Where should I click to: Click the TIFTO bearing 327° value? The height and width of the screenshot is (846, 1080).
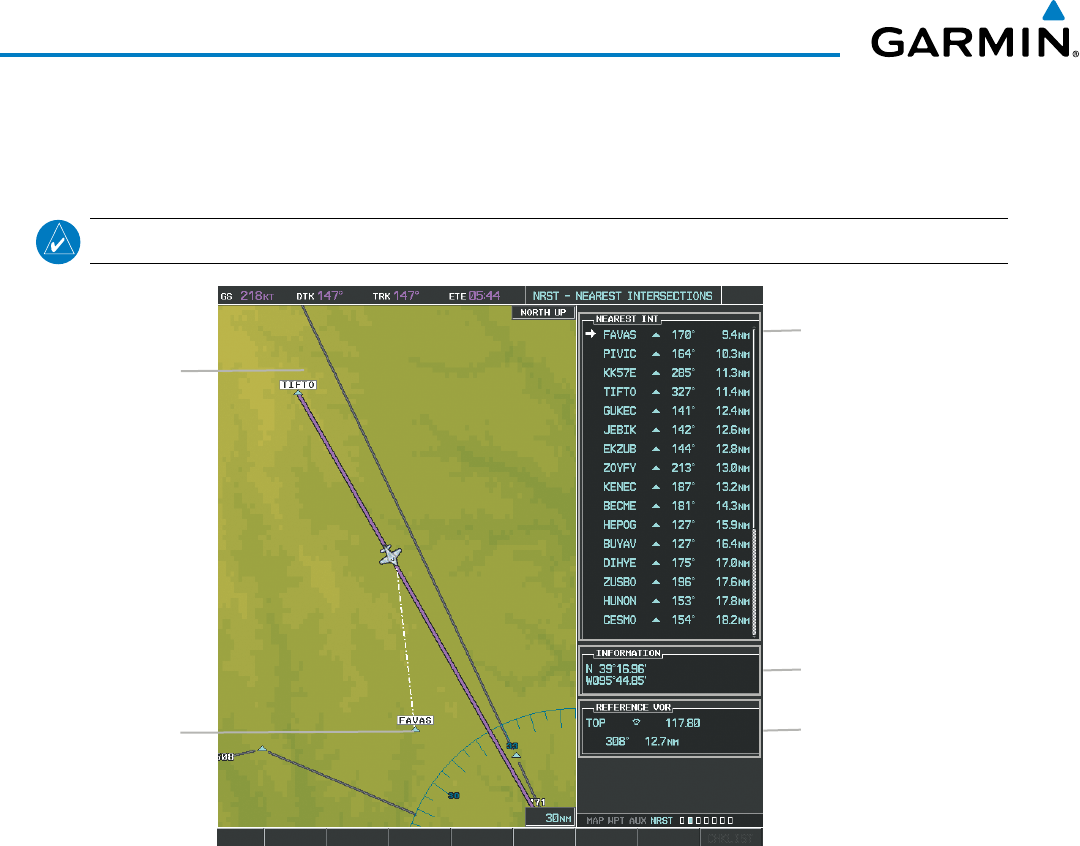coord(683,392)
